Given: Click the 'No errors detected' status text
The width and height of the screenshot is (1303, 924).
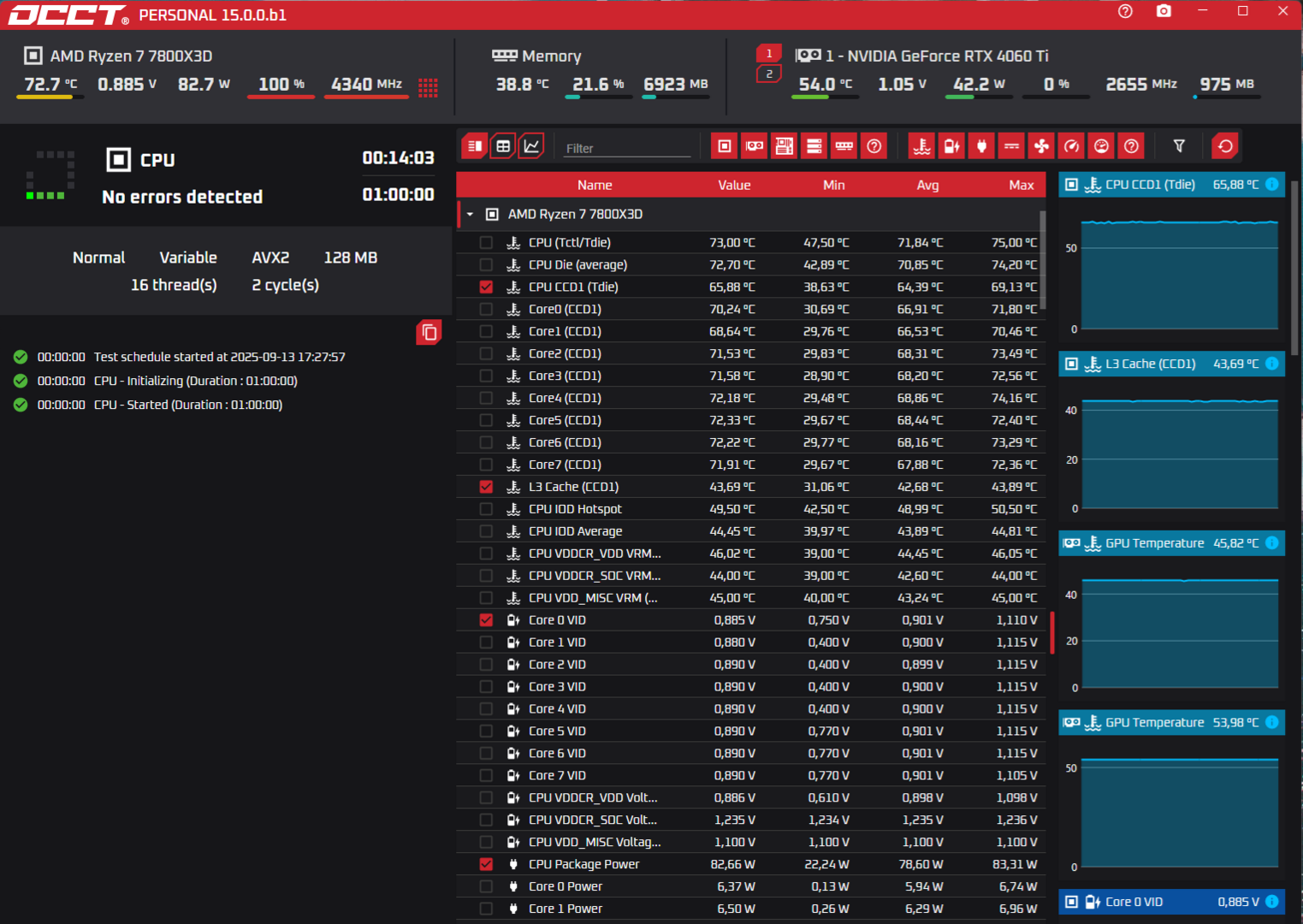Looking at the screenshot, I should point(182,197).
